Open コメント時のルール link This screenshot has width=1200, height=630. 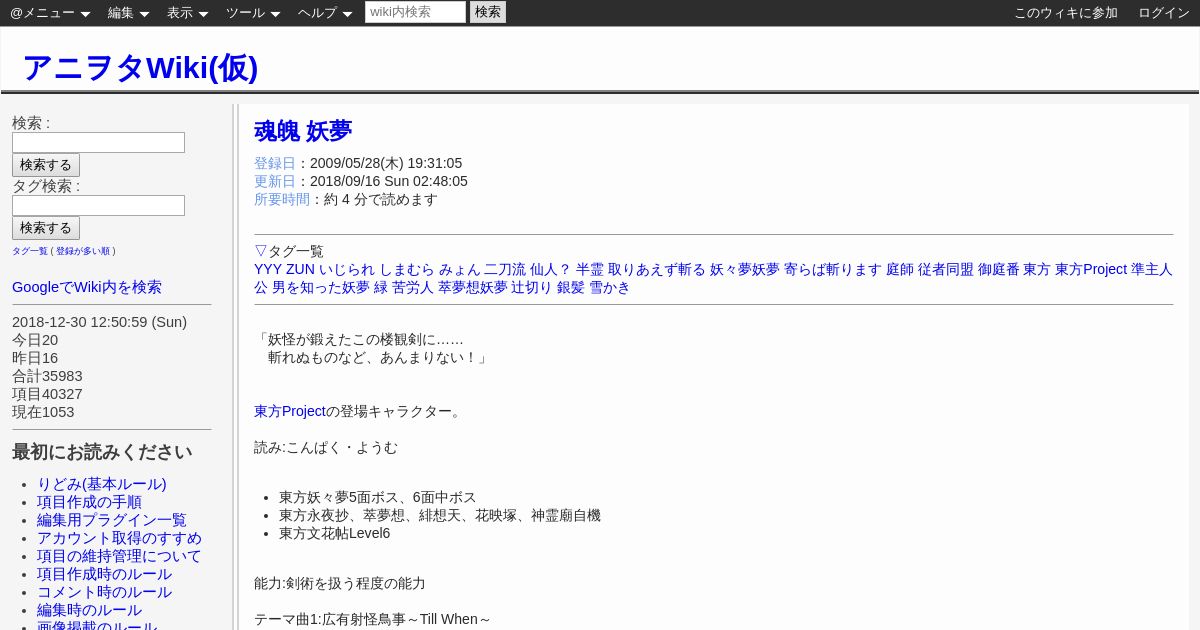(x=104, y=592)
